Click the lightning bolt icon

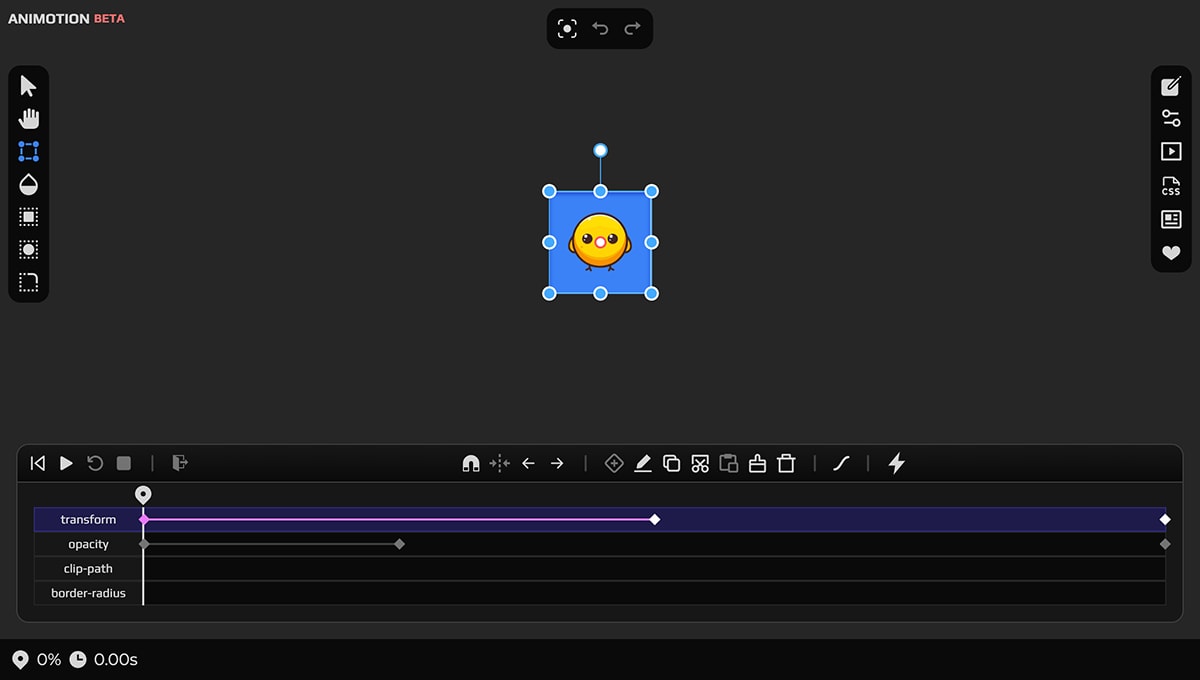coord(897,463)
